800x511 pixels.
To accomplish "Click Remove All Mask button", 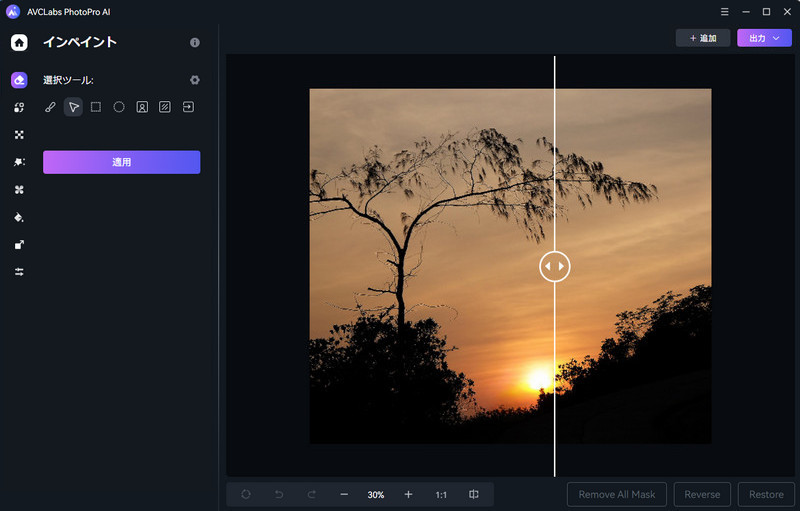I will (x=617, y=494).
